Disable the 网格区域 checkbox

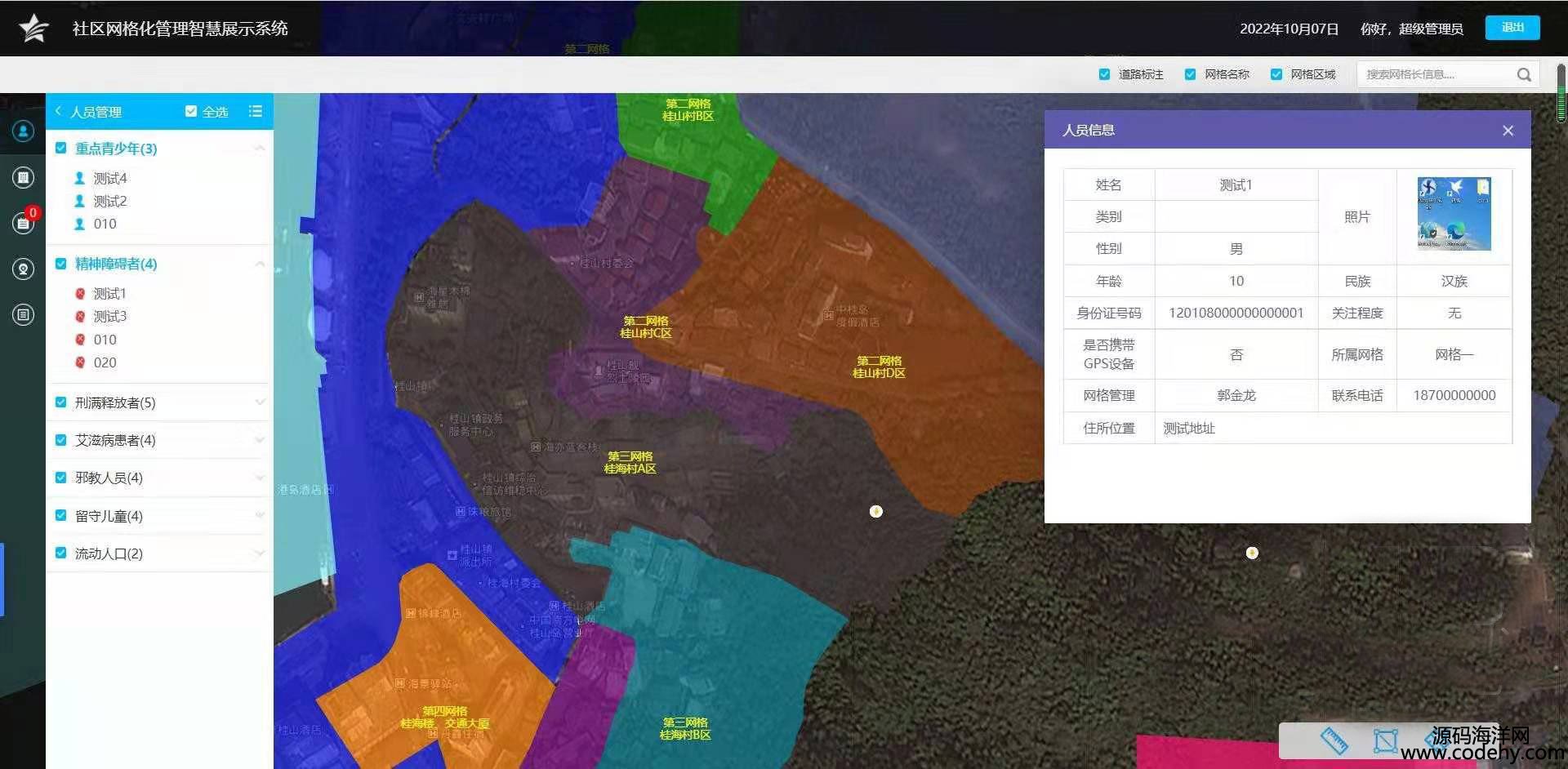[1276, 74]
